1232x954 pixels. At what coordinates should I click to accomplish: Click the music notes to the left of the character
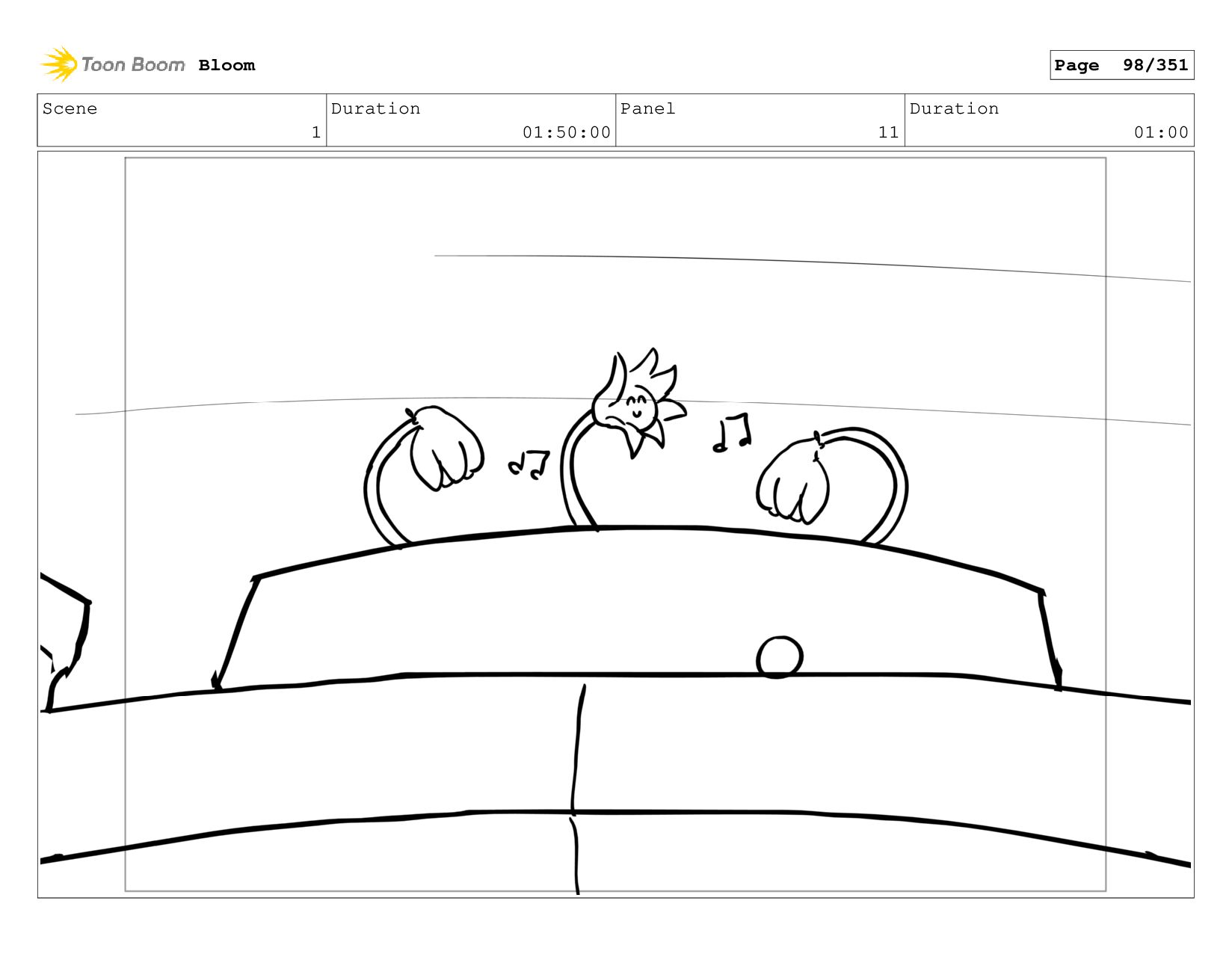(529, 464)
